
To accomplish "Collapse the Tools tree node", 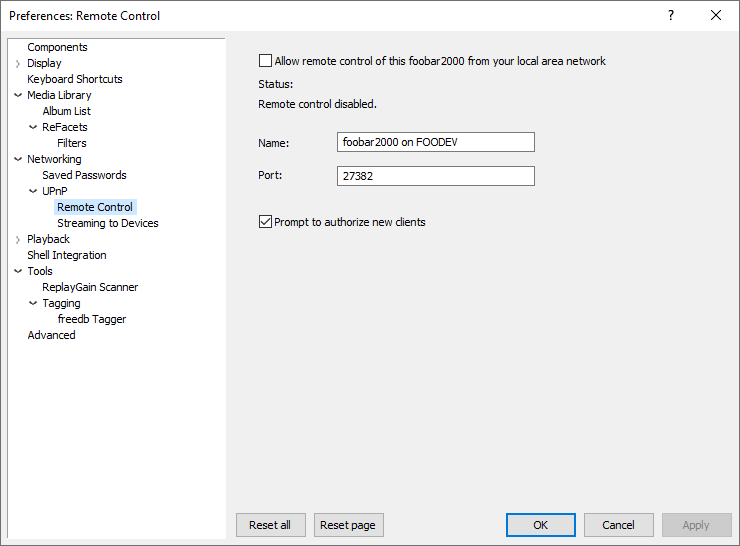I will [18, 272].
